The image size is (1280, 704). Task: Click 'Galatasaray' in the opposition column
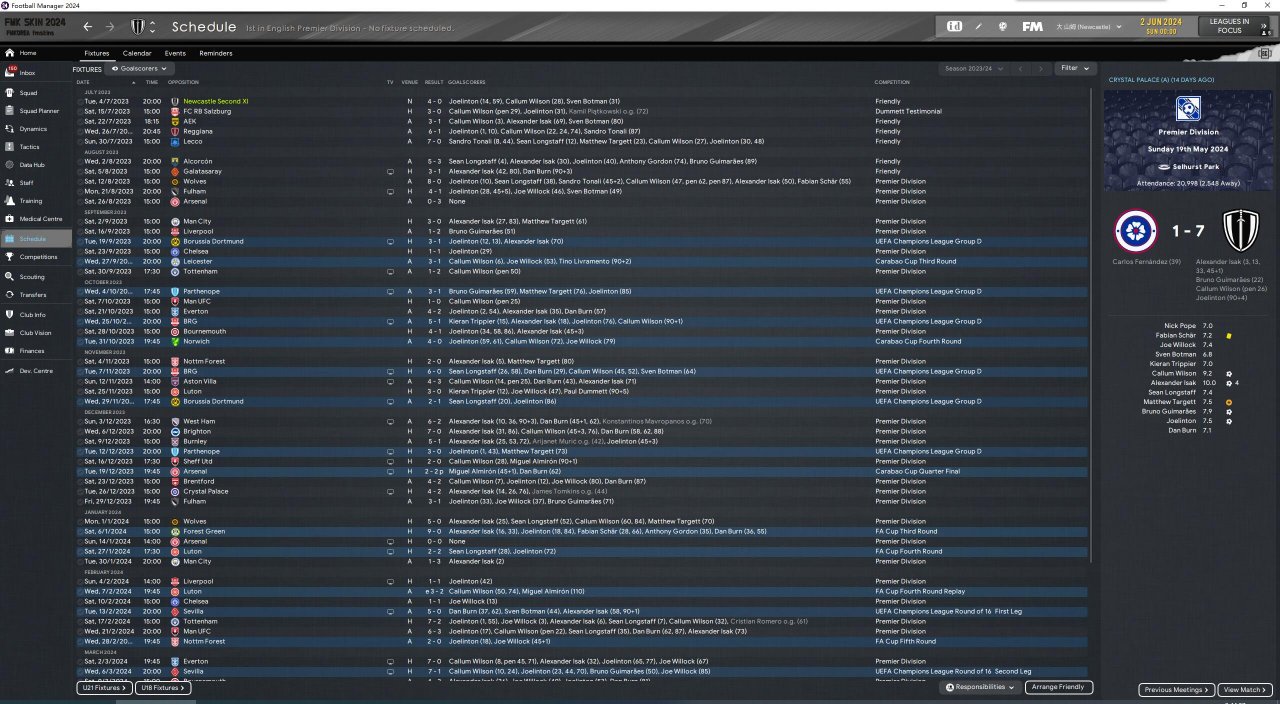click(x=203, y=172)
